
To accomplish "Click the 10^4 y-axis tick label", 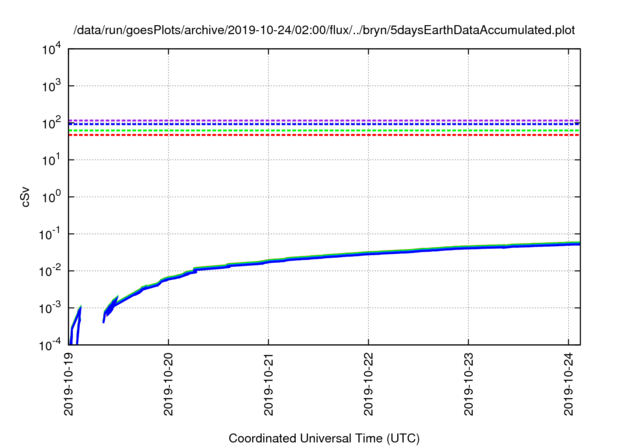I will click(51, 49).
